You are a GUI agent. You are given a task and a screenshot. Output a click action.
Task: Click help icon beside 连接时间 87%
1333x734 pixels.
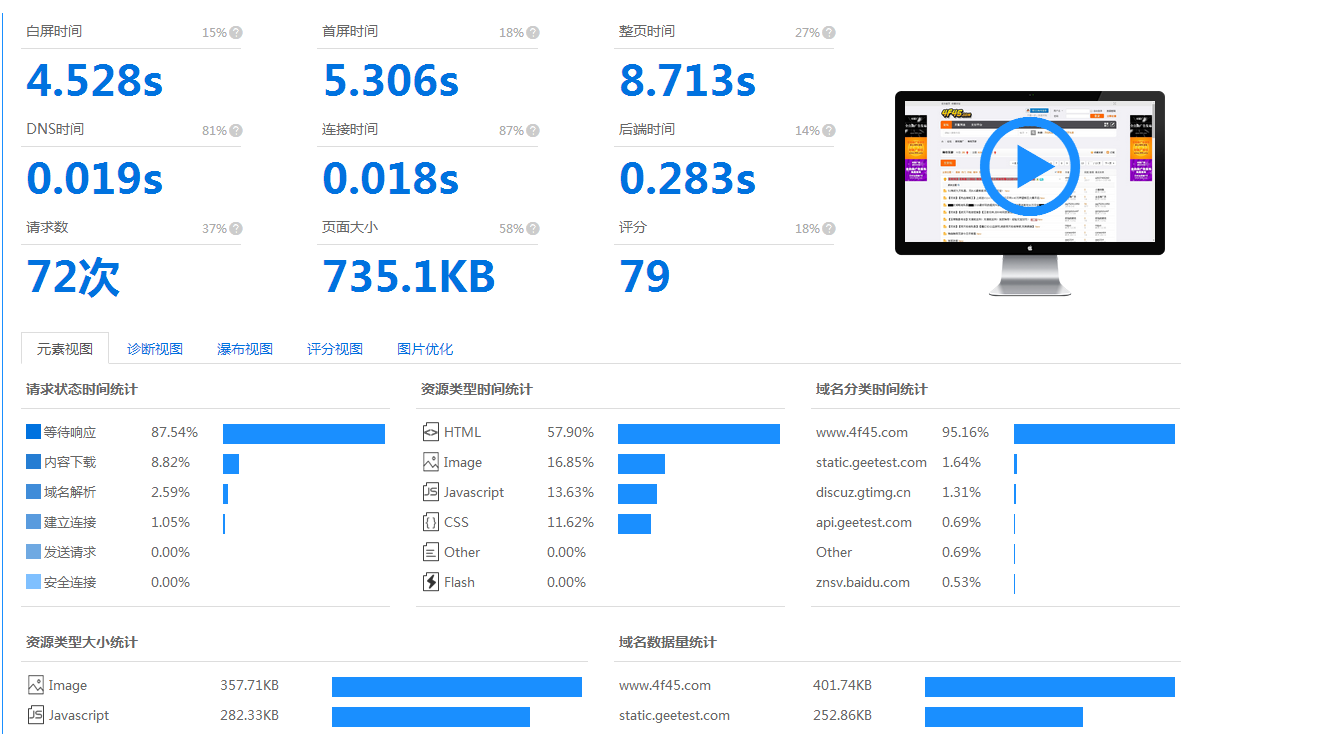click(x=533, y=131)
